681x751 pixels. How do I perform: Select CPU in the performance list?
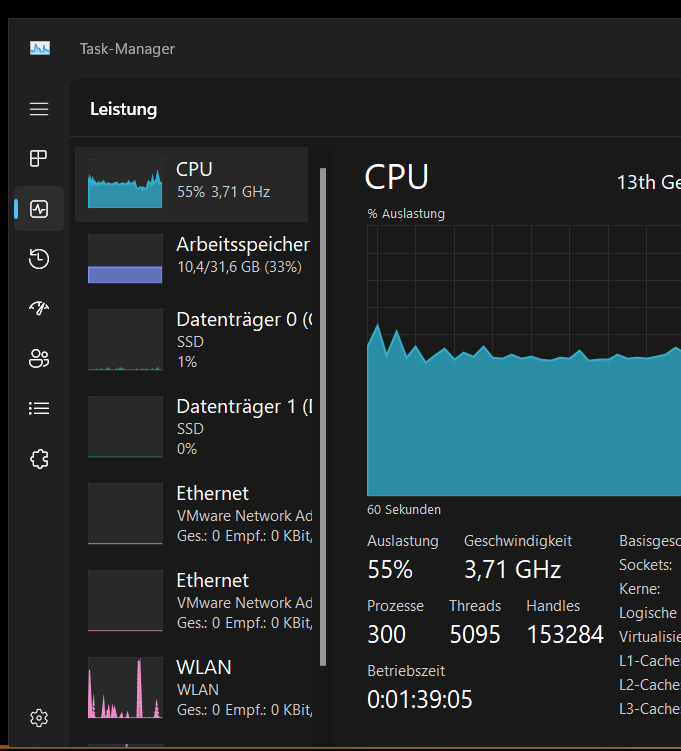tap(192, 184)
